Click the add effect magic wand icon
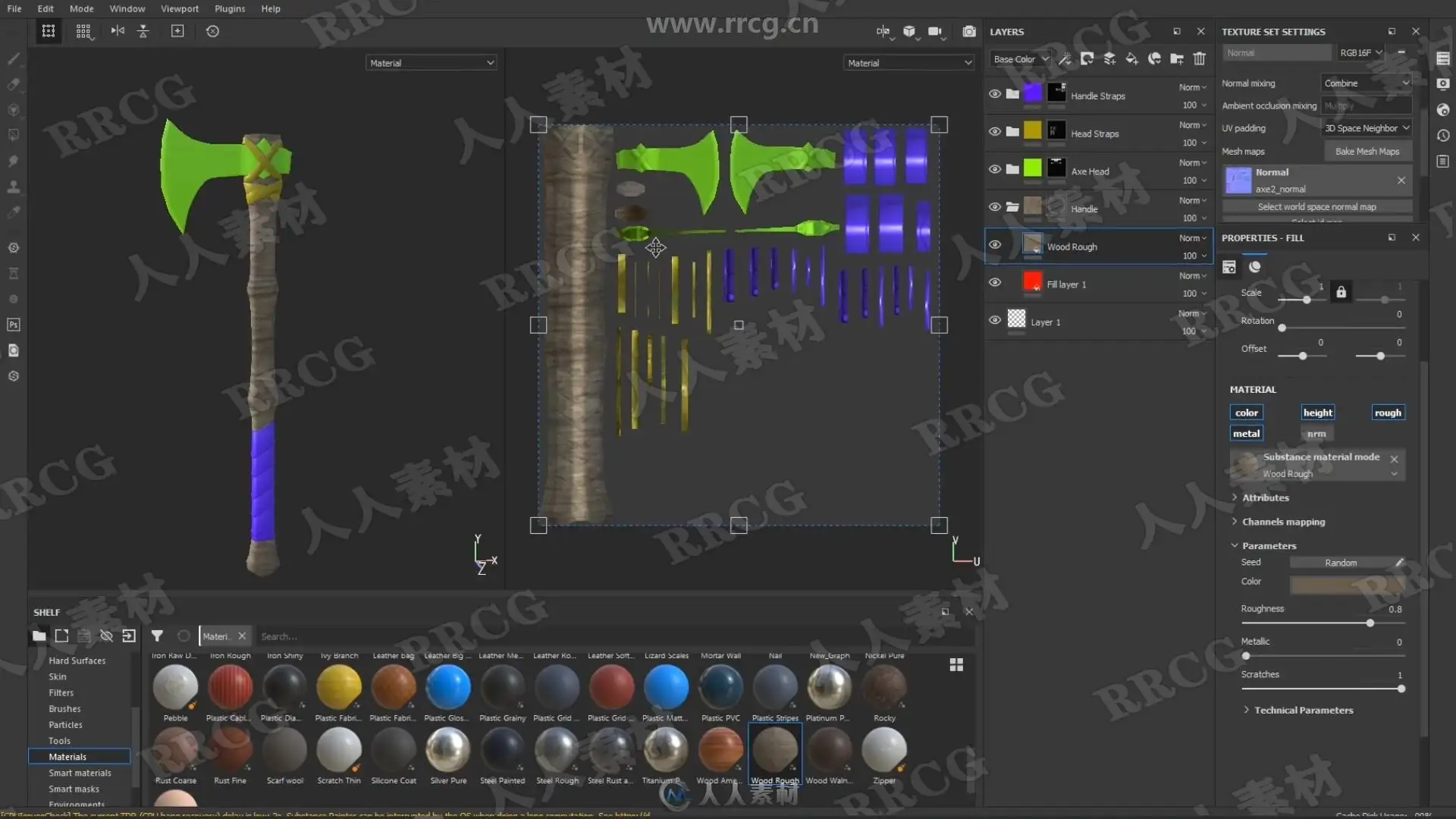Screen dimensions: 1456x819 pyautogui.click(x=1065, y=59)
